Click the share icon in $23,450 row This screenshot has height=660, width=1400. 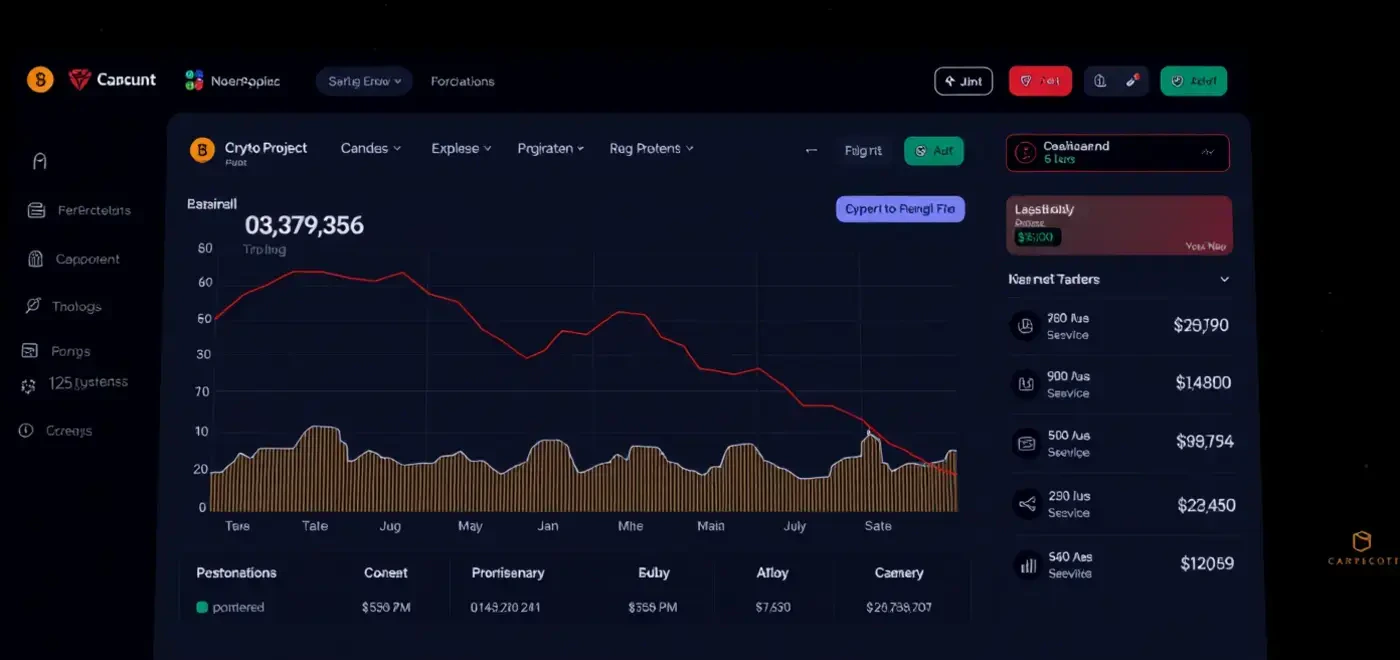pyautogui.click(x=1025, y=504)
